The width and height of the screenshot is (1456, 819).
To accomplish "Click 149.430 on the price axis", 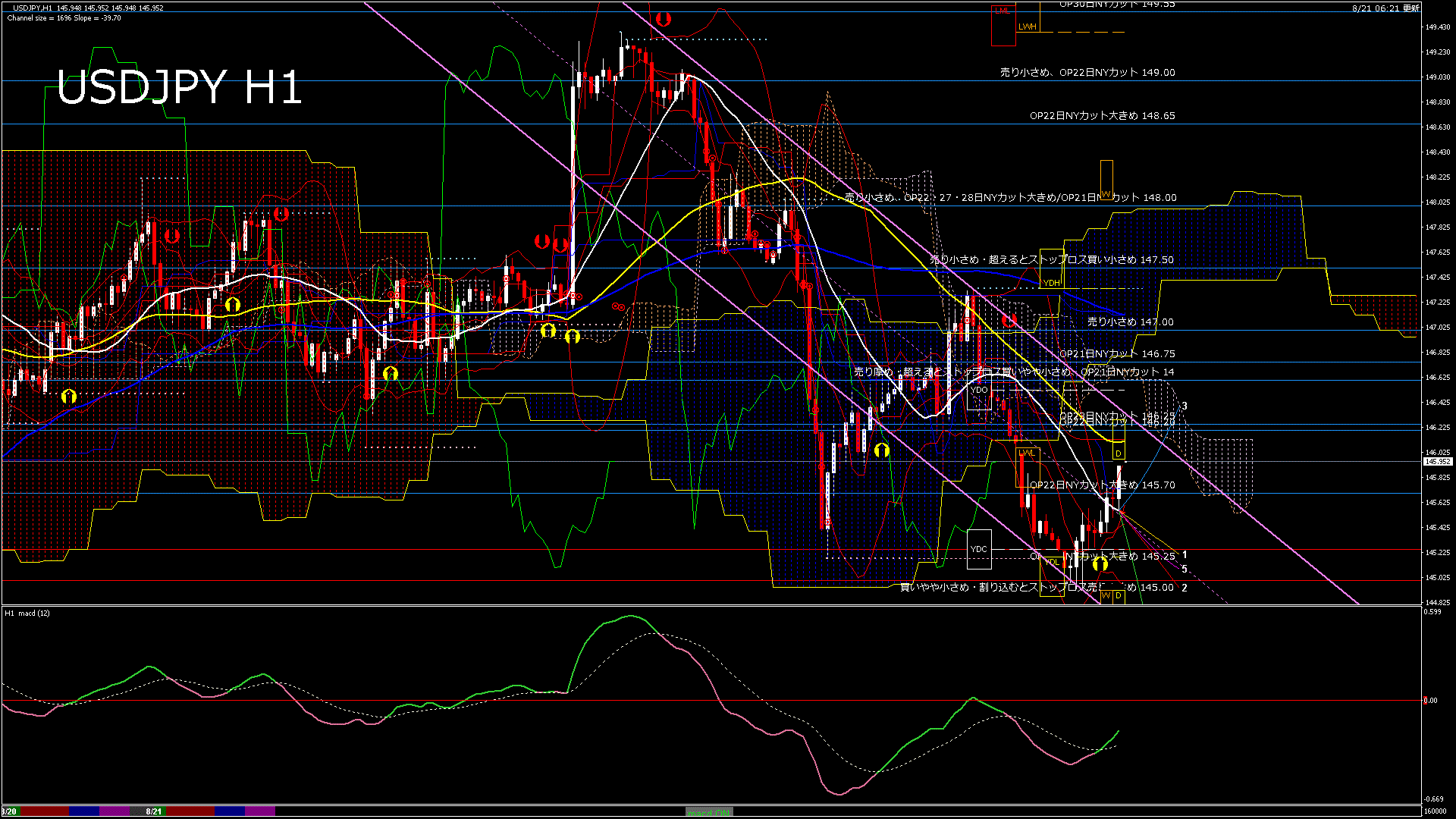I will [1438, 27].
